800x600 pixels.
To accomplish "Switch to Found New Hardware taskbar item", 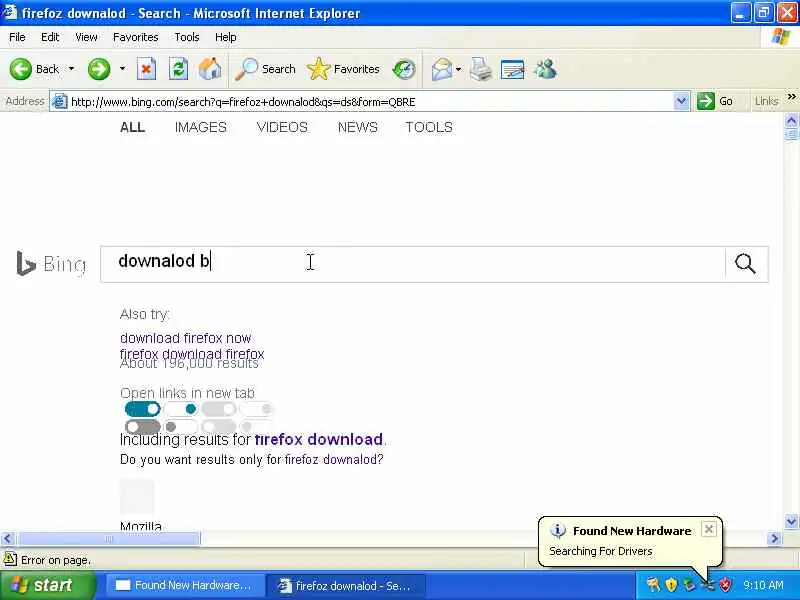I will tap(184, 585).
